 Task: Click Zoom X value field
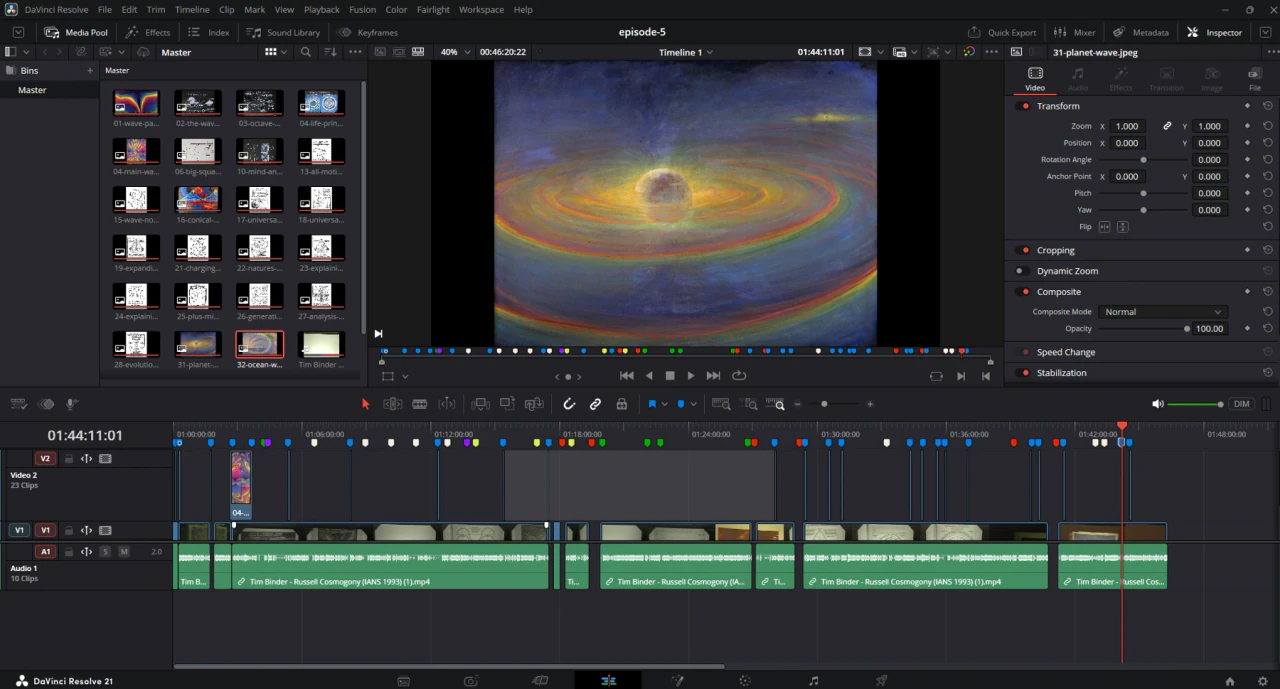tap(1127, 127)
